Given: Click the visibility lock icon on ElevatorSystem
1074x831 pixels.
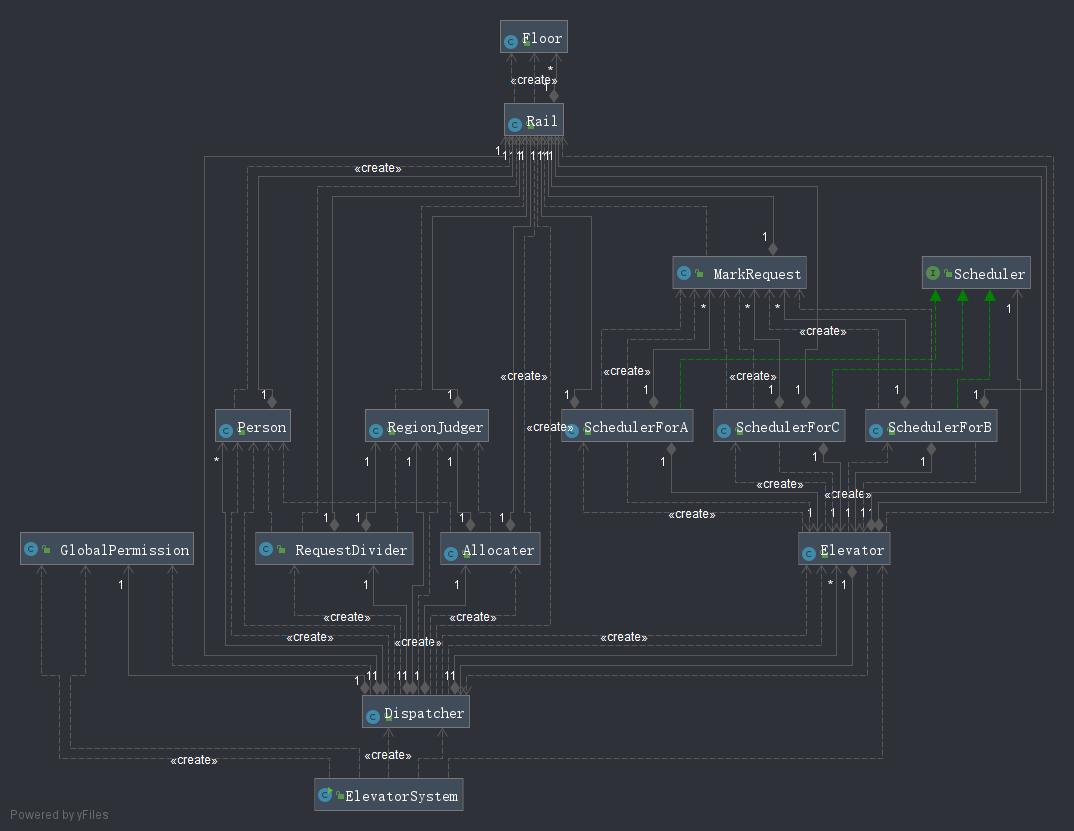Looking at the screenshot, I should coord(340,795).
